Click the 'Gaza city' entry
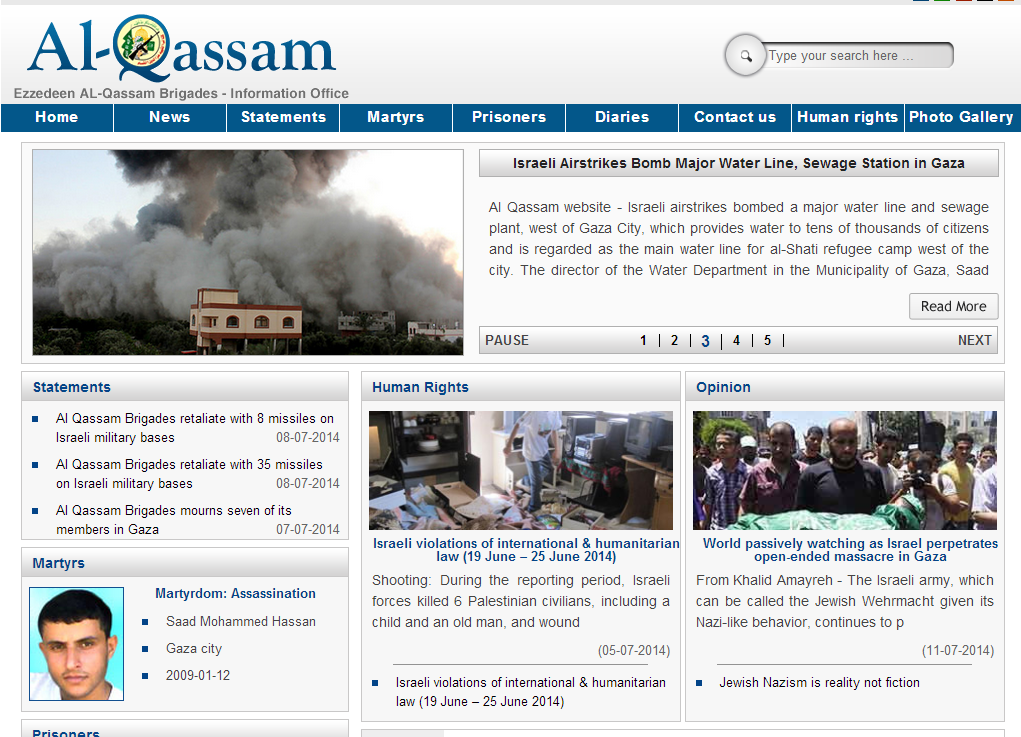1021x737 pixels. 194,648
